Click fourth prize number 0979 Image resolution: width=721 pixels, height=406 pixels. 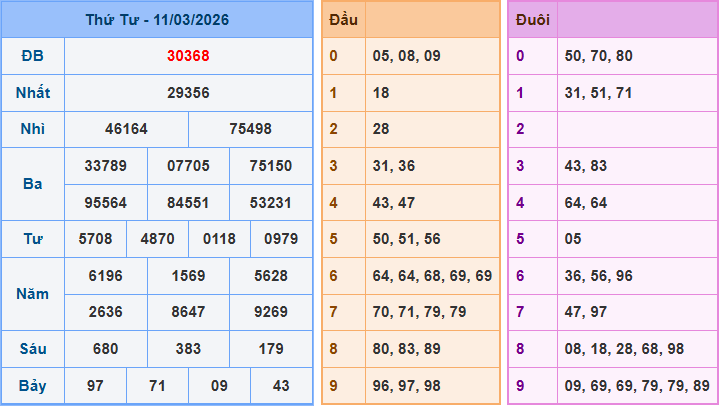[x=282, y=239]
